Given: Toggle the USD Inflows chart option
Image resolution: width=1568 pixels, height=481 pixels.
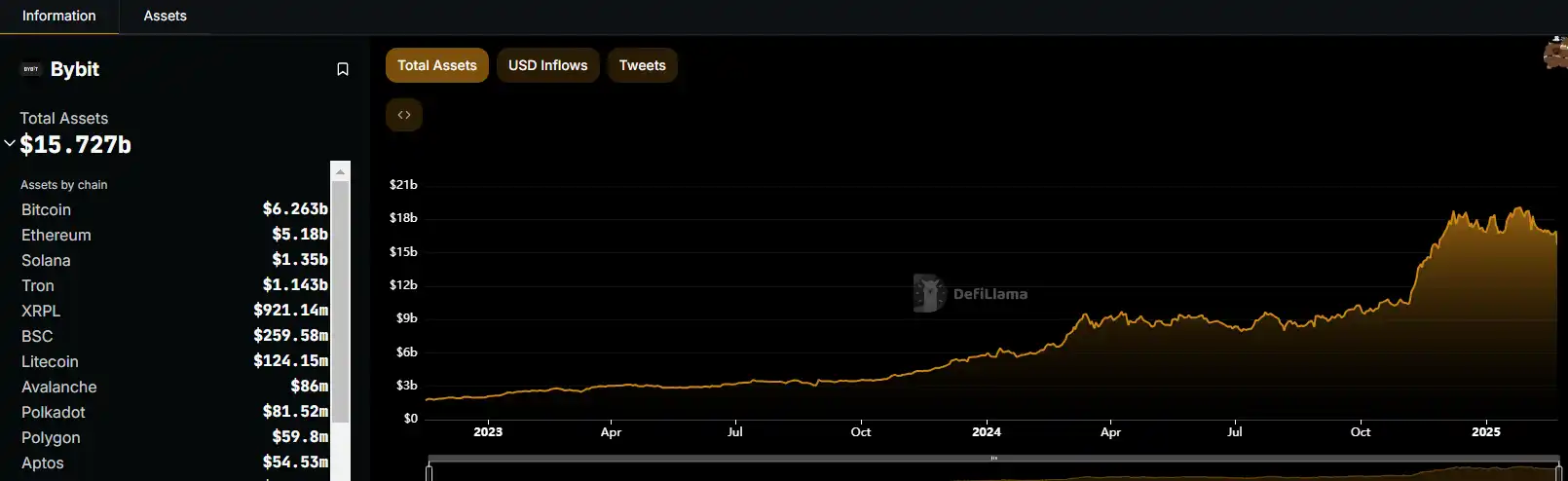Looking at the screenshot, I should (x=547, y=65).
